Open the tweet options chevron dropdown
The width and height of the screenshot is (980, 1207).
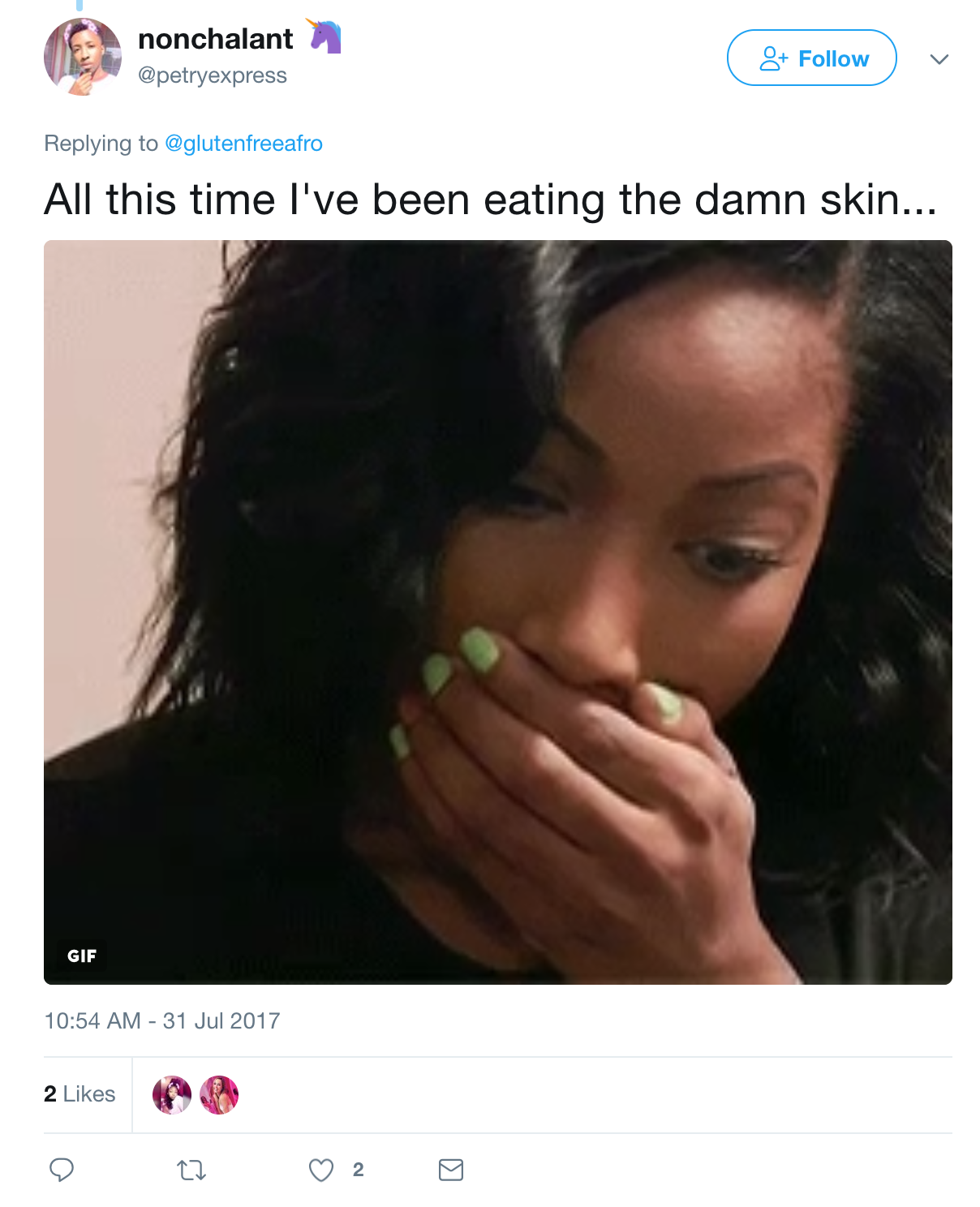[x=939, y=59]
